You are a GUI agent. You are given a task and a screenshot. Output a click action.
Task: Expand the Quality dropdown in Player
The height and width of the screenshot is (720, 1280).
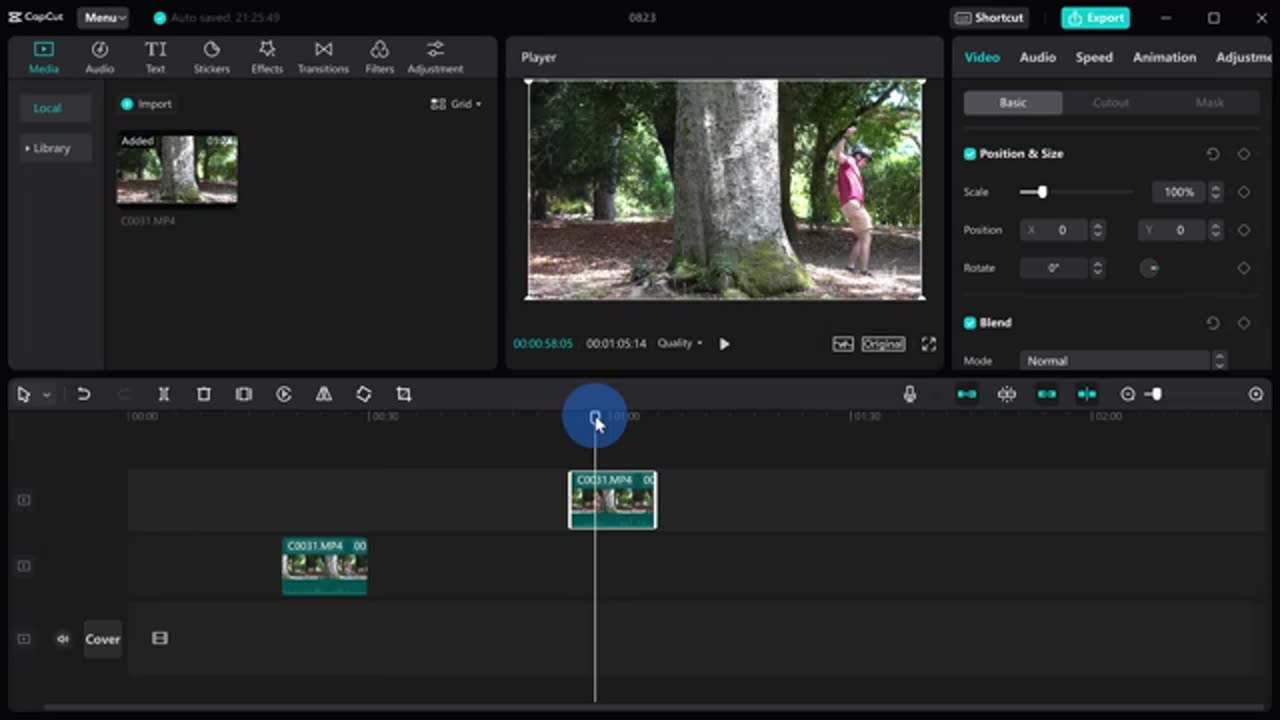pos(680,344)
